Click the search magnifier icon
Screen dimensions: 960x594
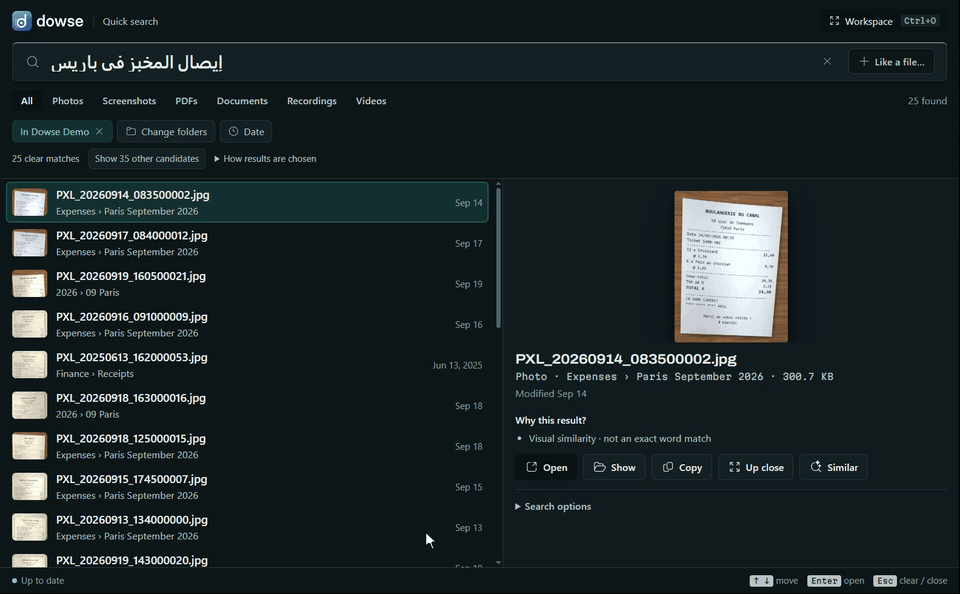point(32,62)
